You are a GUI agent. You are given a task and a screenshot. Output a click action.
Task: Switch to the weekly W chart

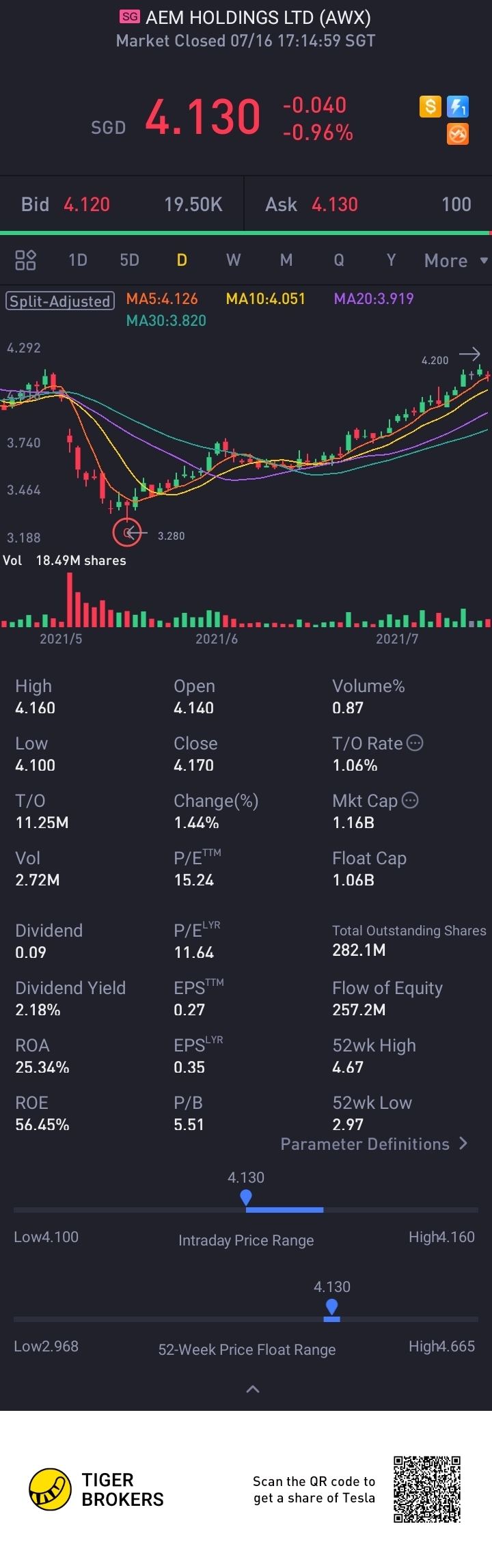coord(233,260)
